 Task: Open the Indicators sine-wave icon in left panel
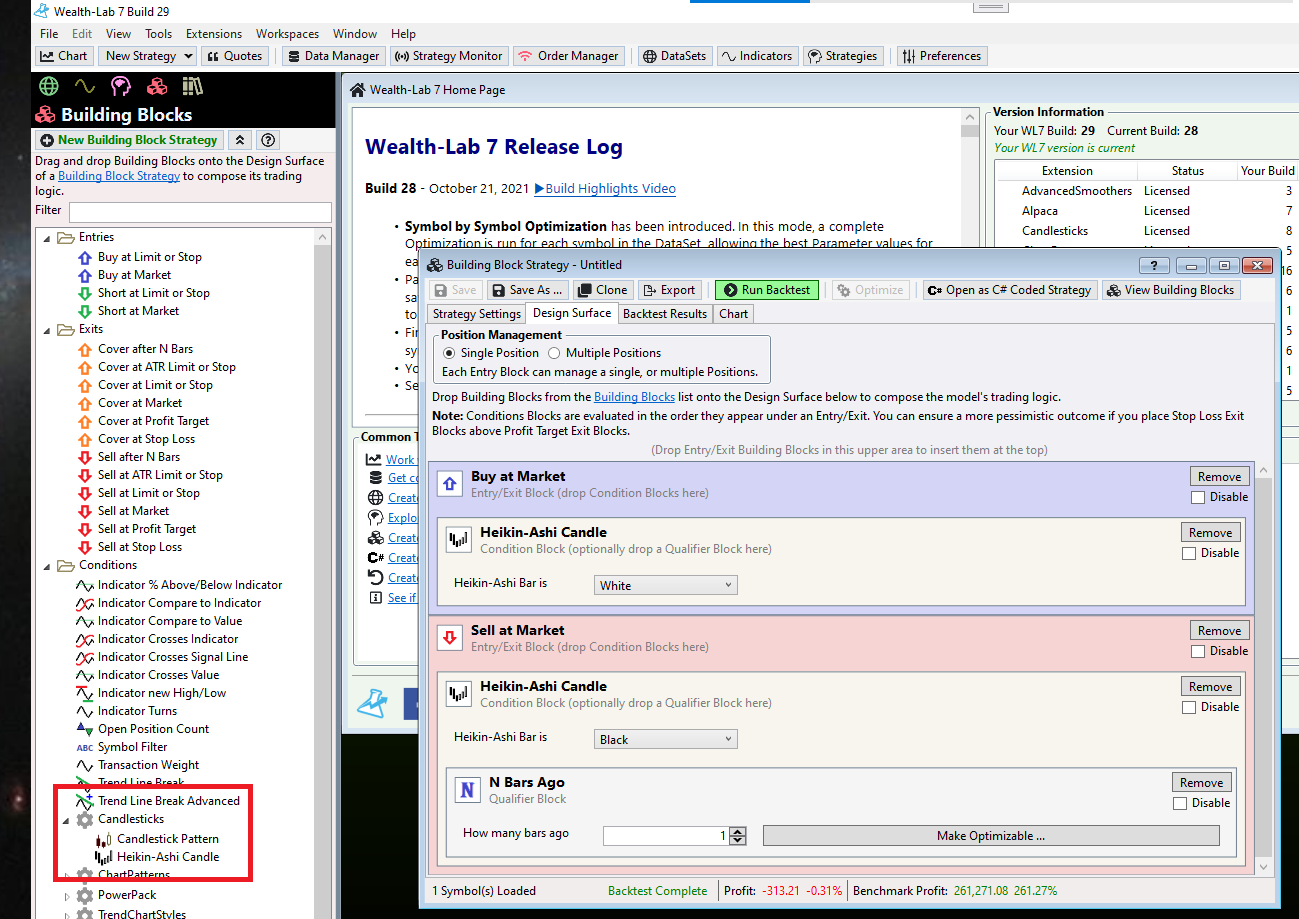coord(84,86)
